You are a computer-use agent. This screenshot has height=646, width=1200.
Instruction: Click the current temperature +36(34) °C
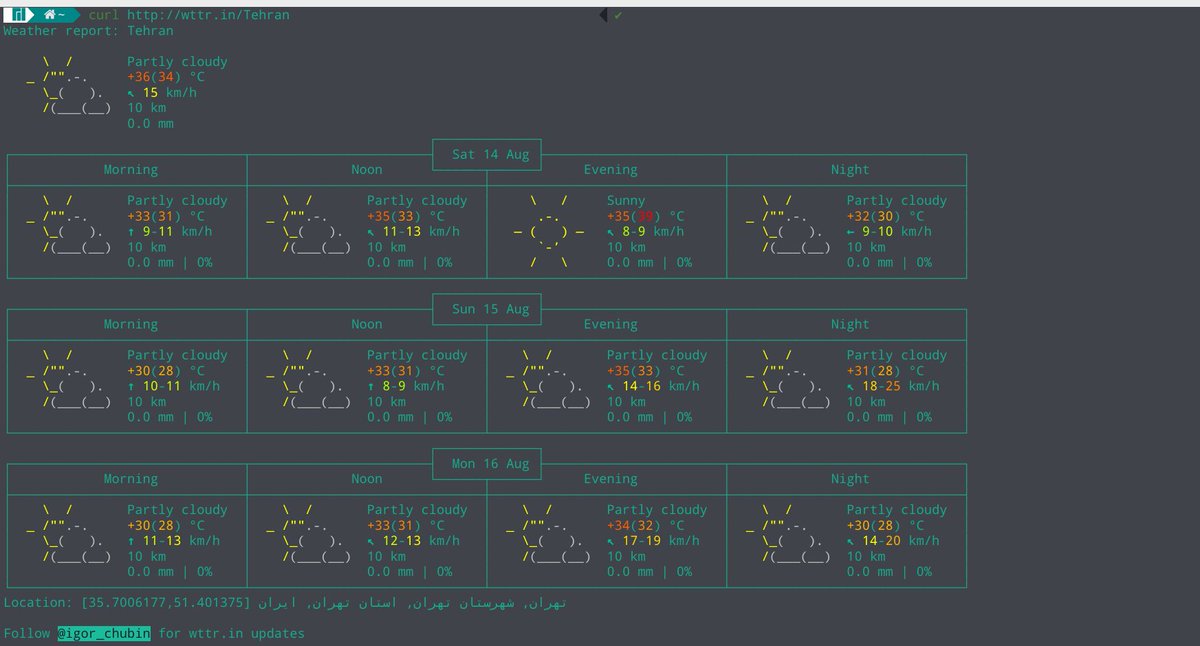(166, 77)
